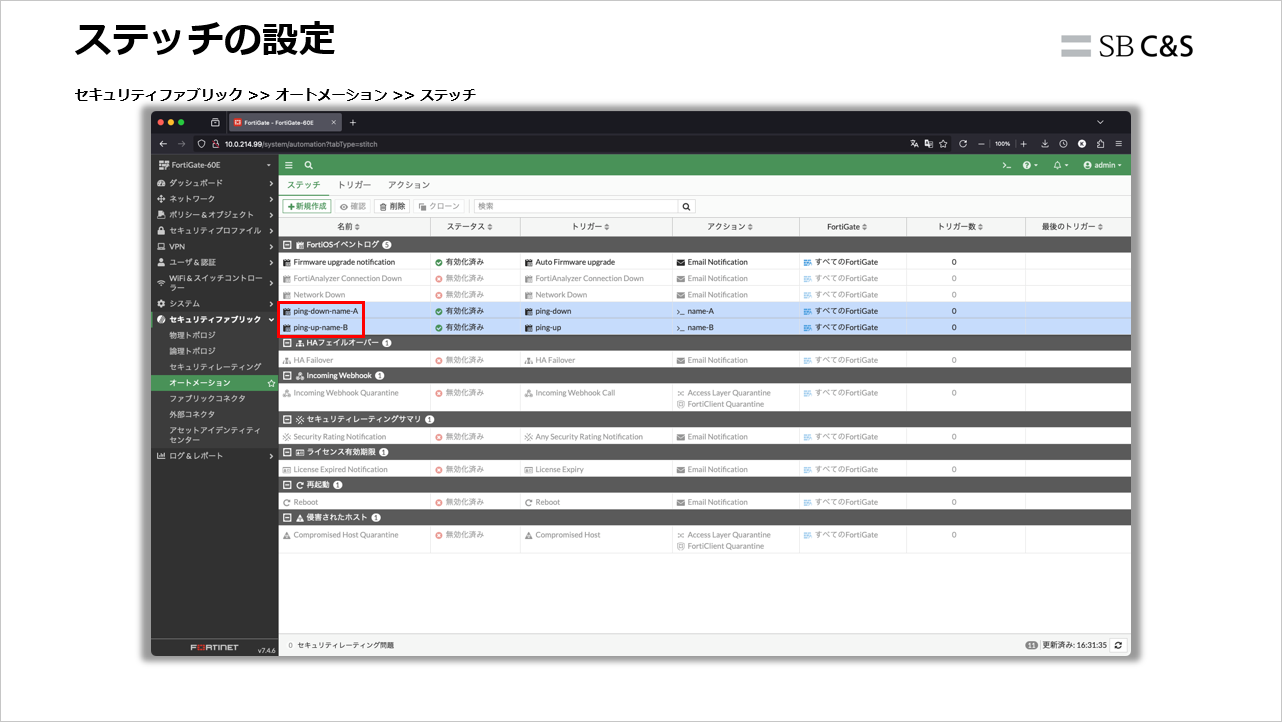Select the ステッチ tab
This screenshot has height=722, width=1282.
tap(304, 186)
